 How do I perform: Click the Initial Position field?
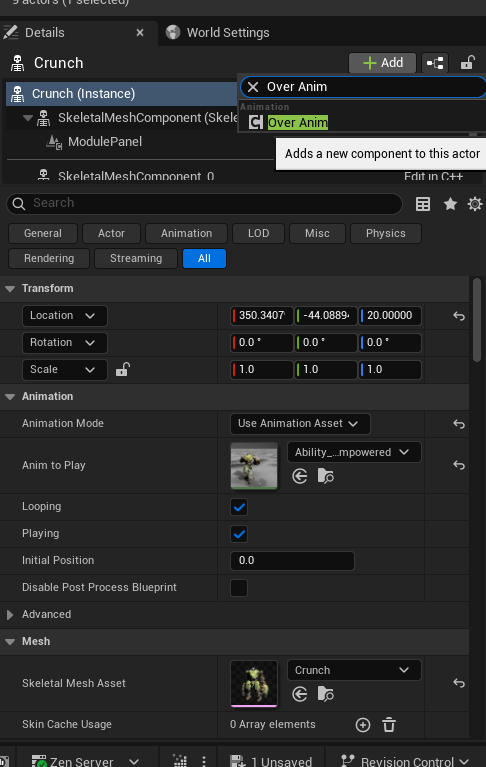coord(292,561)
